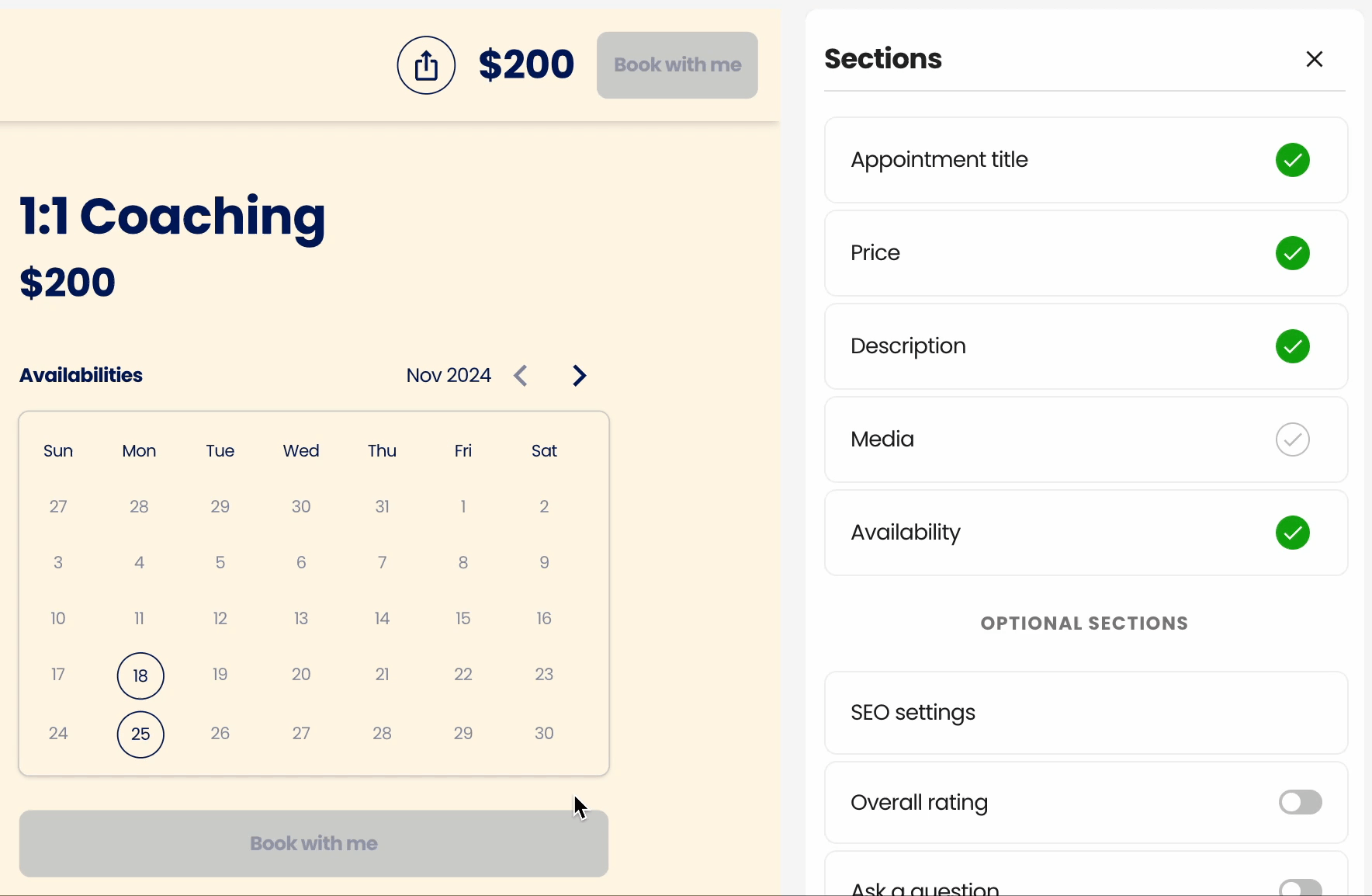Screen dimensions: 1372x896
Task: Go to the previous month in calendar
Action: coord(521,376)
